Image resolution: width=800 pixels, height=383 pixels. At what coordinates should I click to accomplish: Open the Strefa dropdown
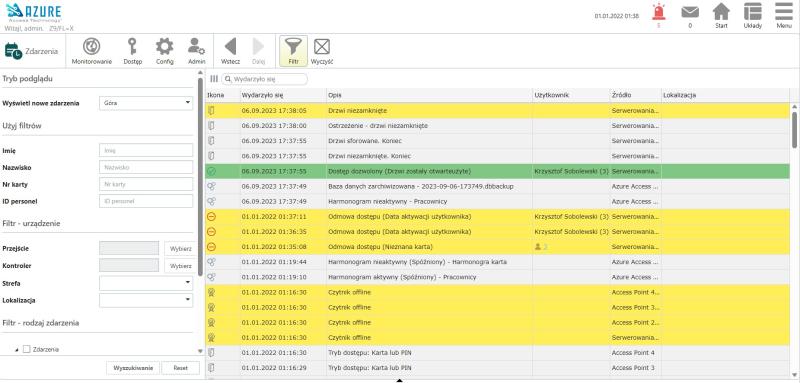(146, 283)
